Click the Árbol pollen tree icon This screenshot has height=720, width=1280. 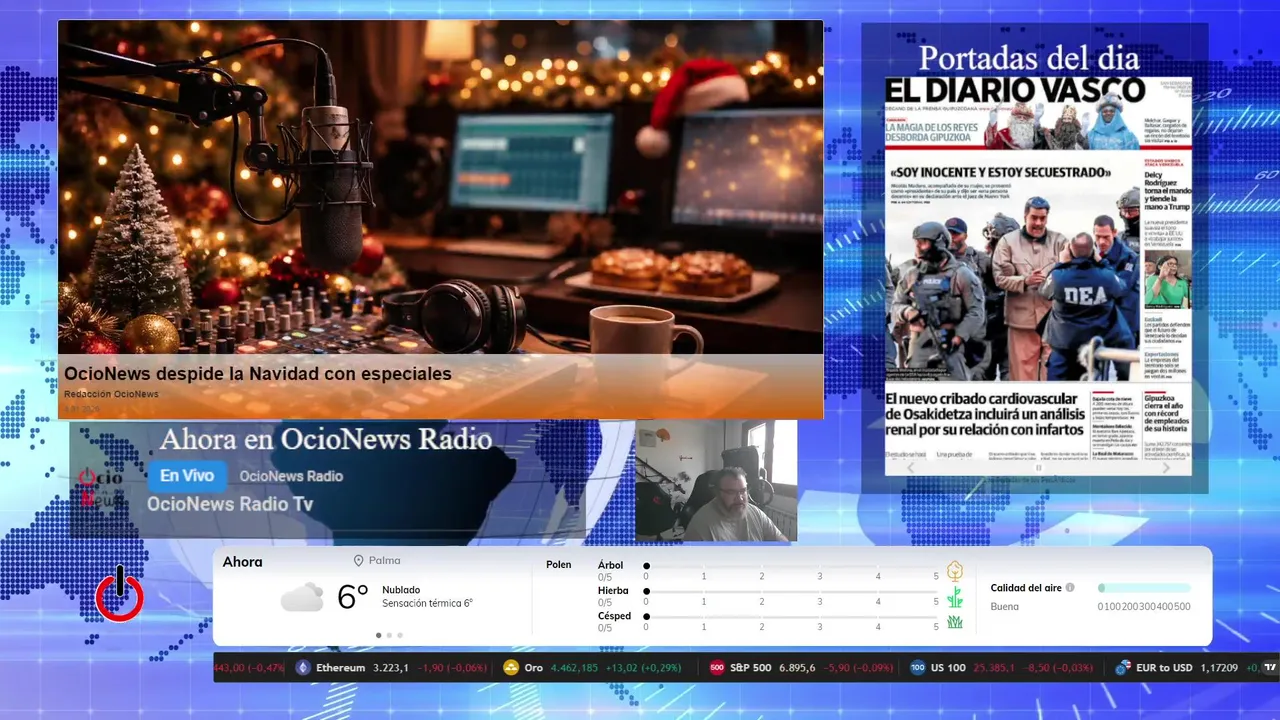[955, 571]
